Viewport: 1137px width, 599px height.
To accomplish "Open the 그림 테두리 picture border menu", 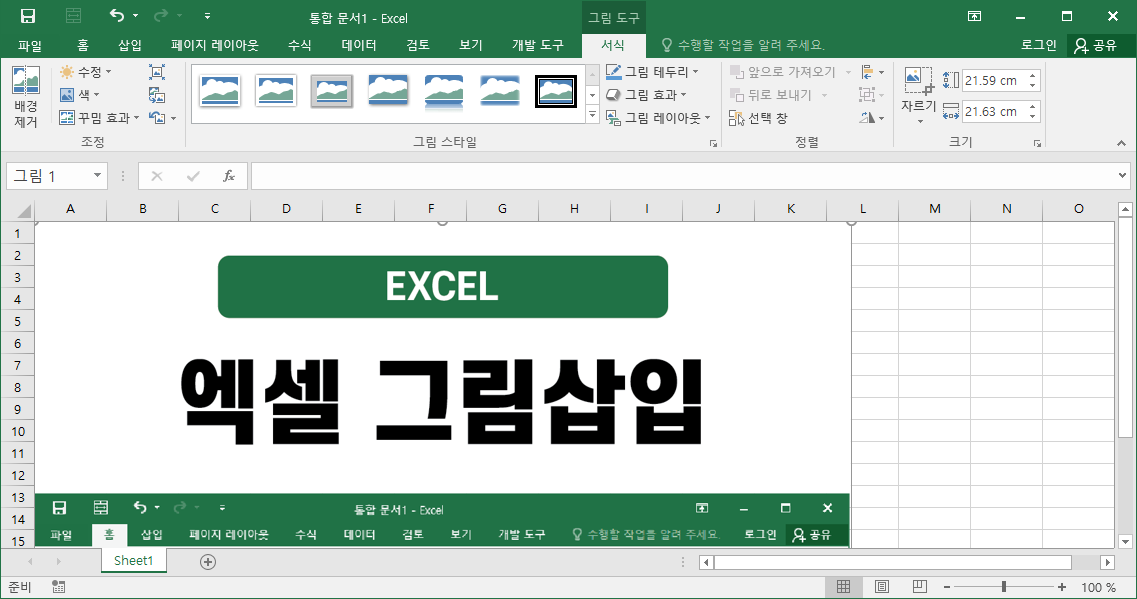I will click(x=652, y=72).
